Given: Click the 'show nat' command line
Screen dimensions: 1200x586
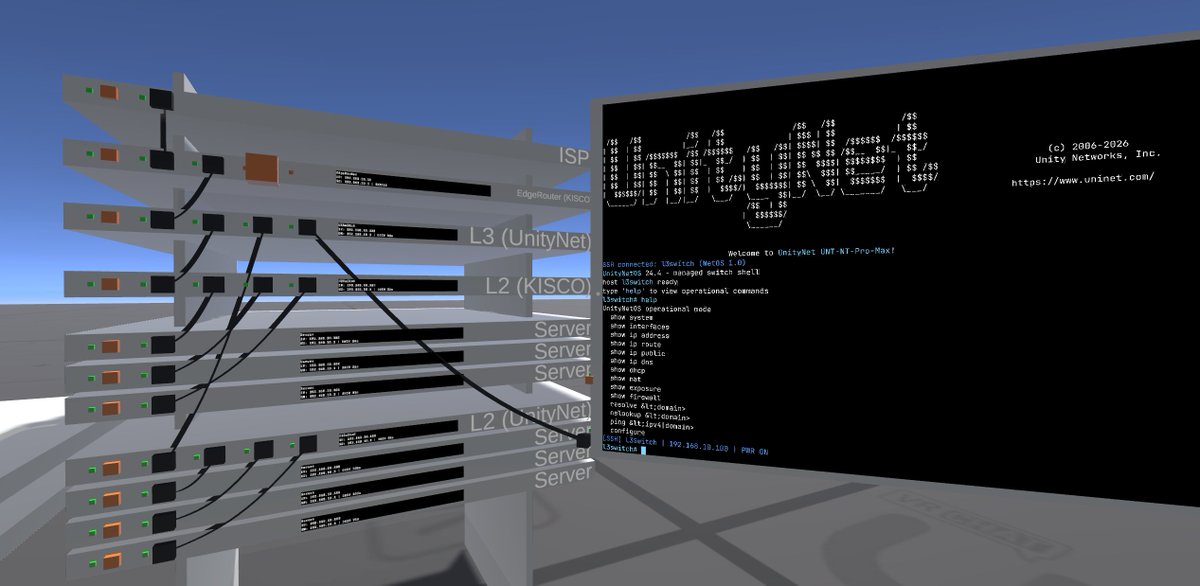Looking at the screenshot, I should pyautogui.click(x=627, y=379).
